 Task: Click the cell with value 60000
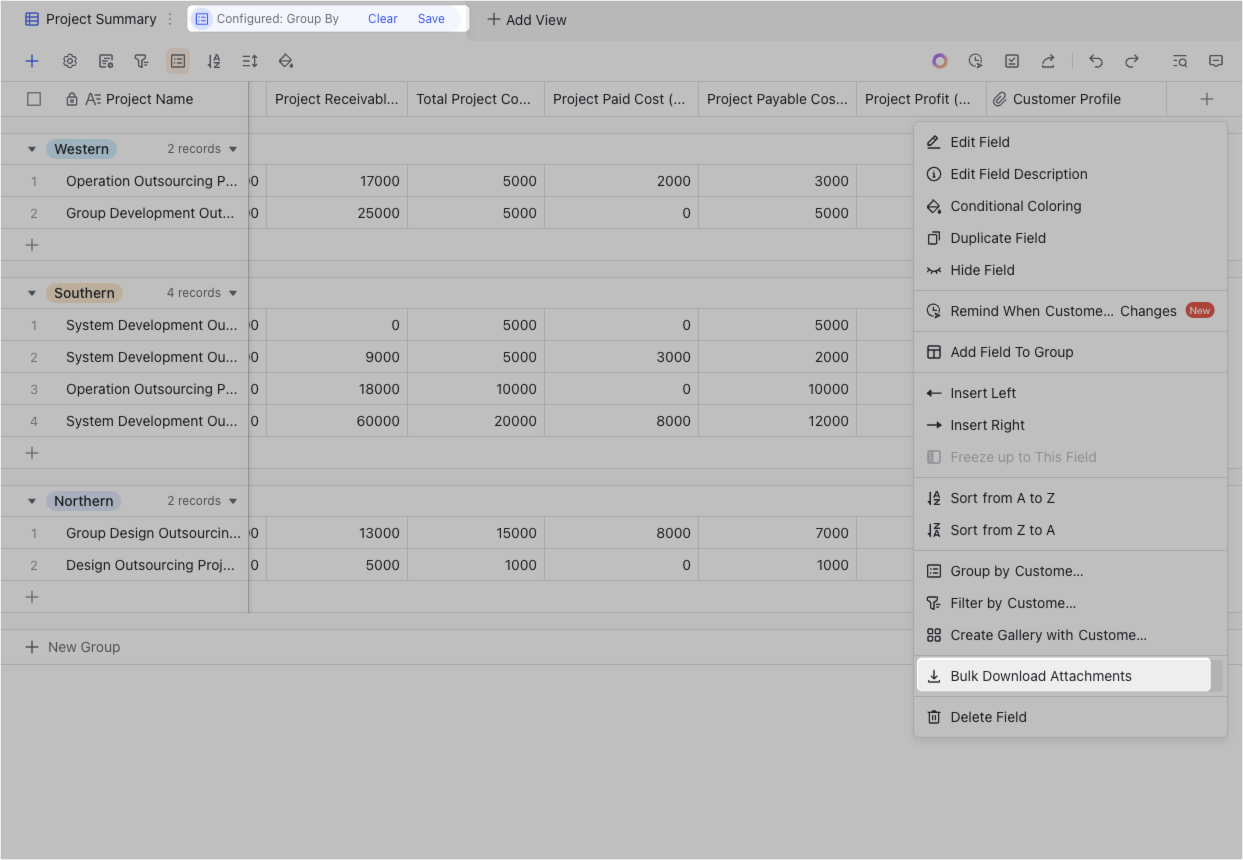click(x=337, y=421)
